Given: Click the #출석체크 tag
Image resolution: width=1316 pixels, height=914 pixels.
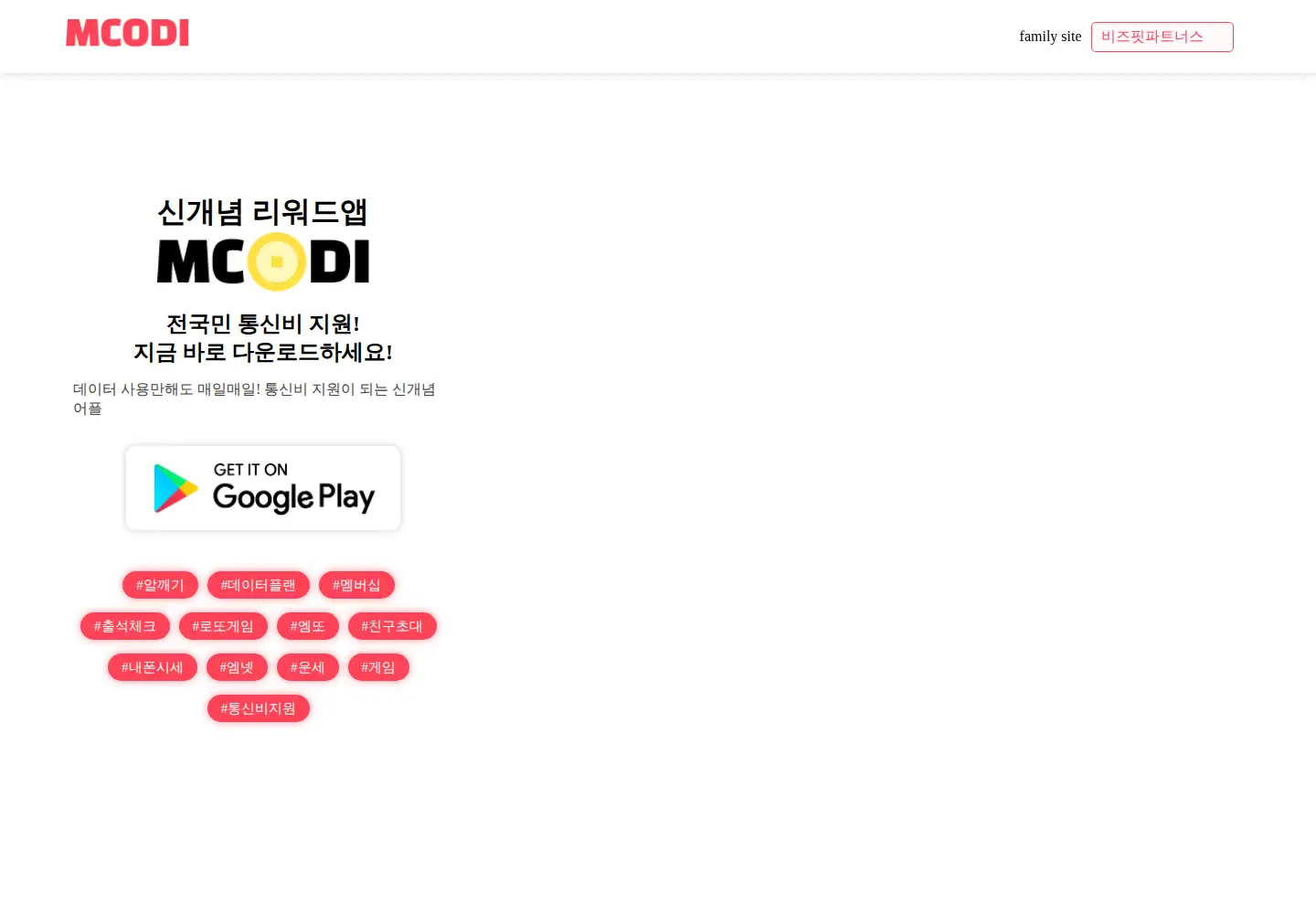Looking at the screenshot, I should pyautogui.click(x=125, y=626).
